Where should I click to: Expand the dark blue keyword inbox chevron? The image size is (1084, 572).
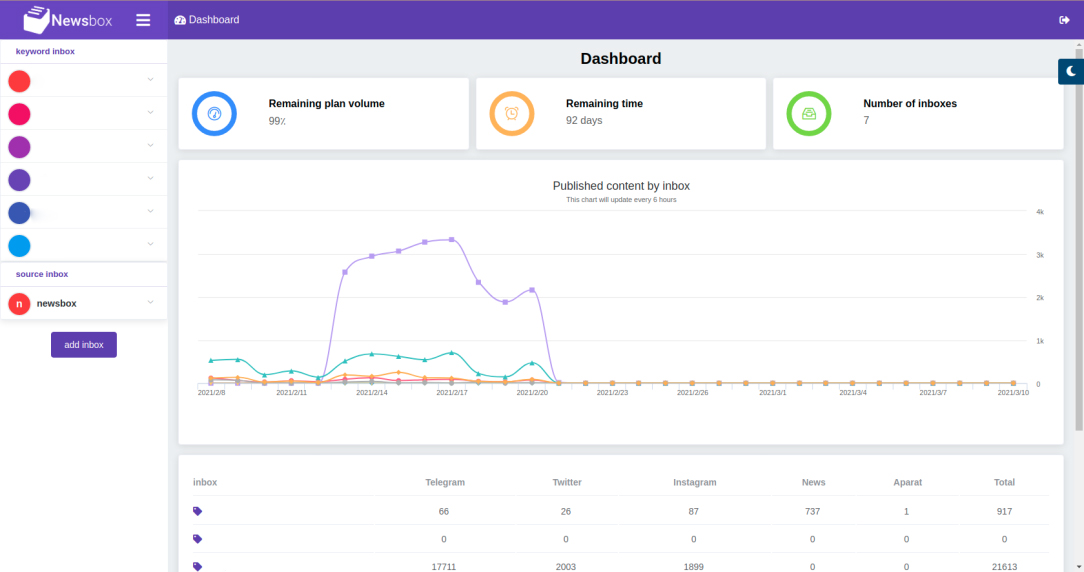coord(150,211)
